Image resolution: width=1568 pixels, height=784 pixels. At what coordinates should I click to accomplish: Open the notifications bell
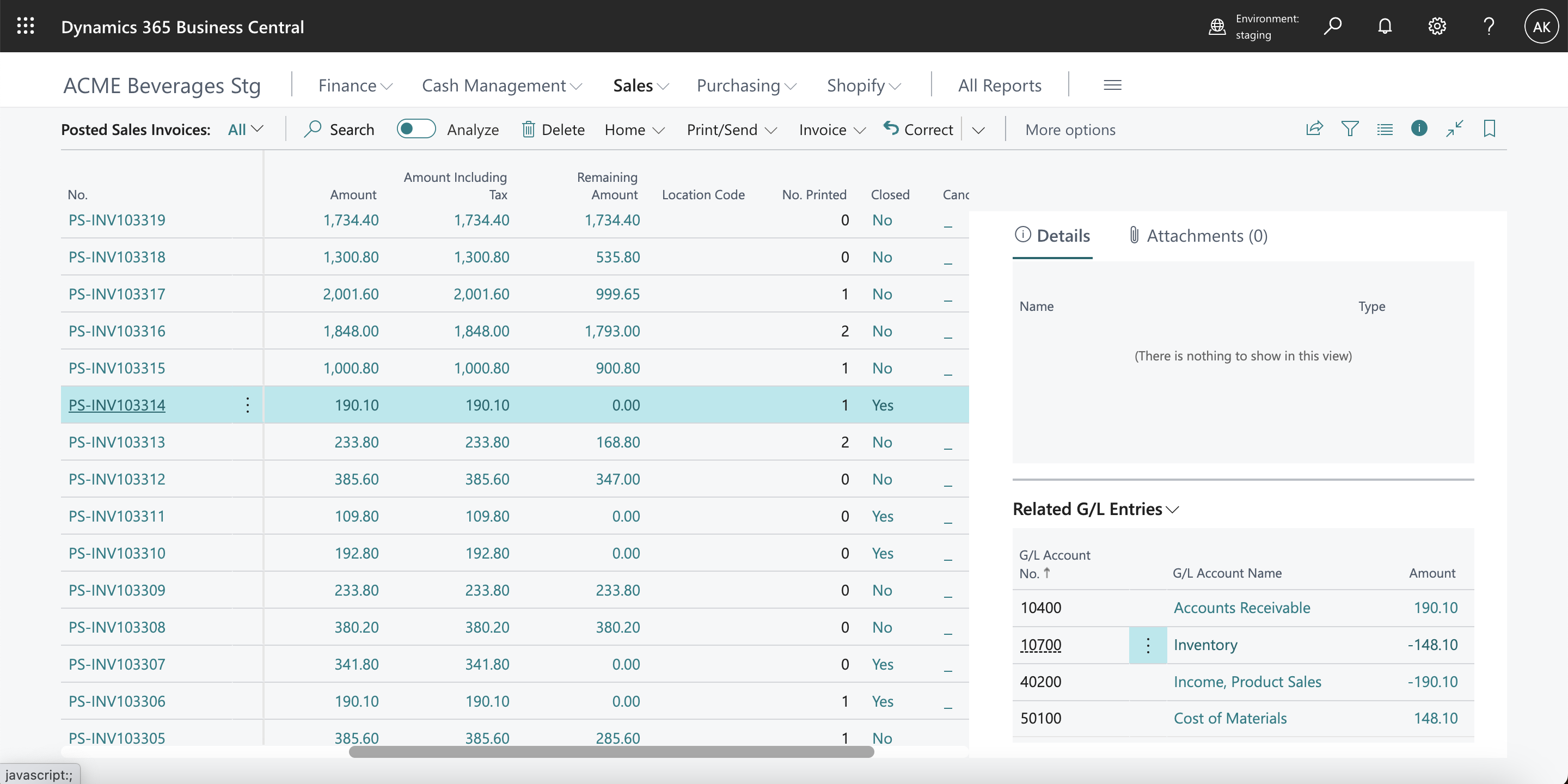tap(1385, 26)
